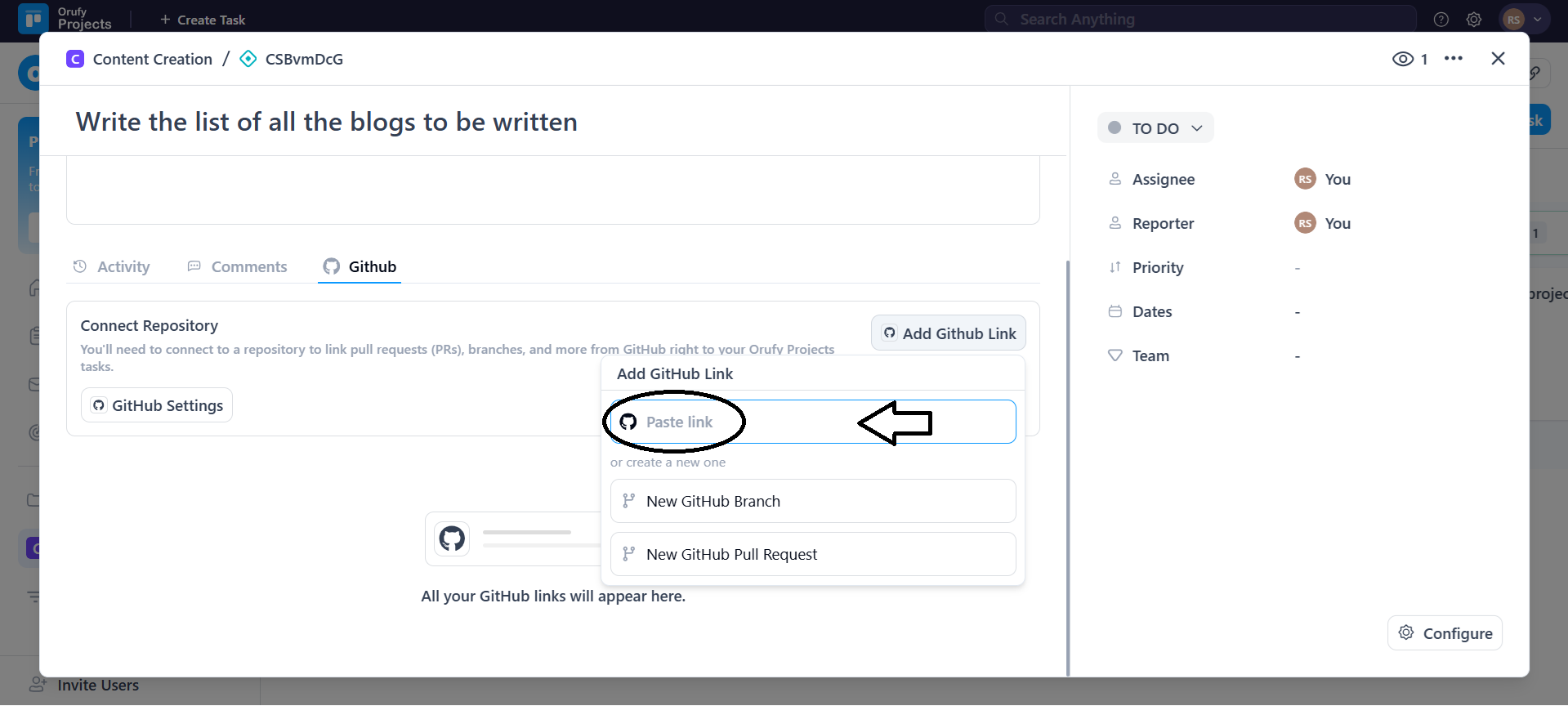Image resolution: width=1568 pixels, height=706 pixels.
Task: Click the large GitHub placeholder logo
Action: pyautogui.click(x=452, y=538)
